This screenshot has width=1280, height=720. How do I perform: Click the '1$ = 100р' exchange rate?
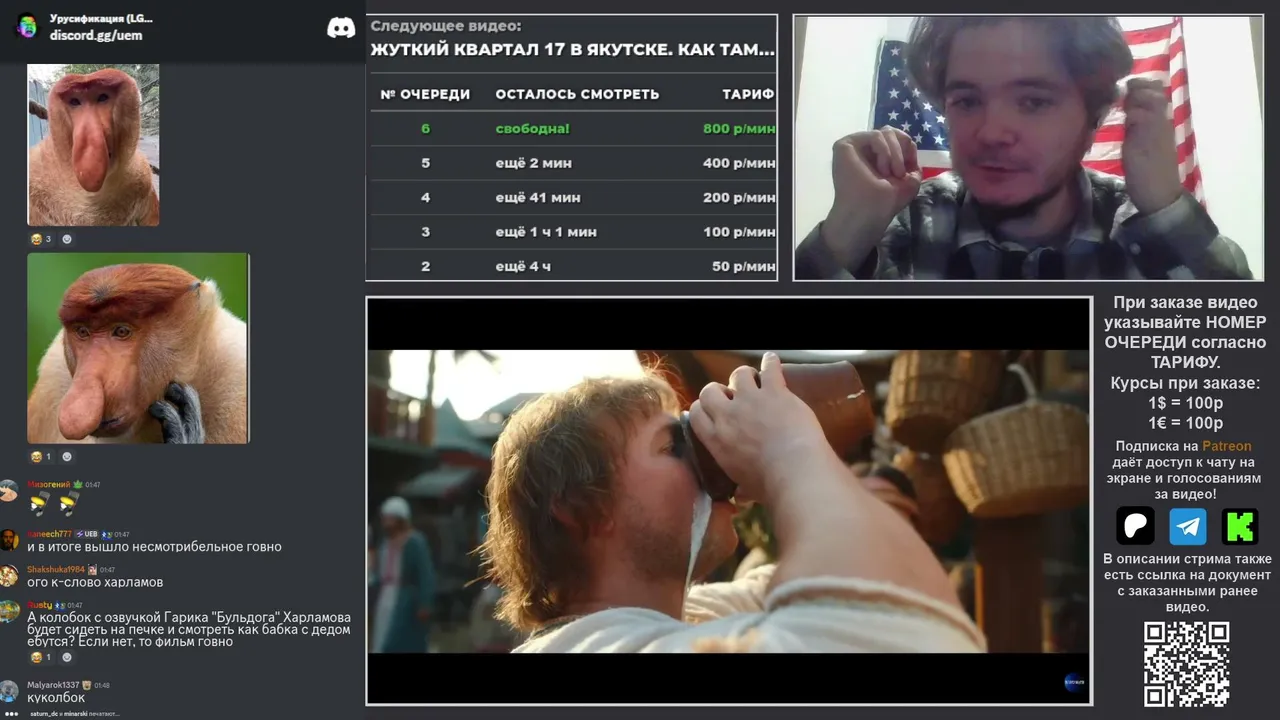pyautogui.click(x=1185, y=403)
